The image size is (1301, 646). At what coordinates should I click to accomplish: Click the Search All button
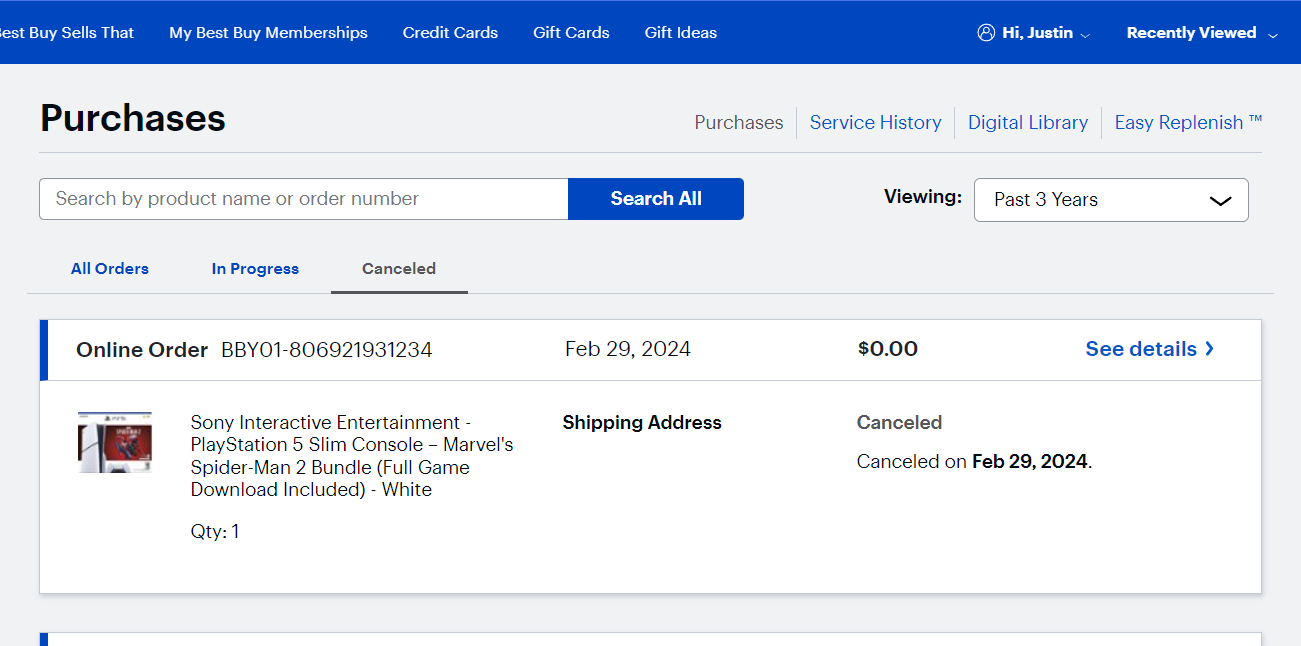pos(656,199)
